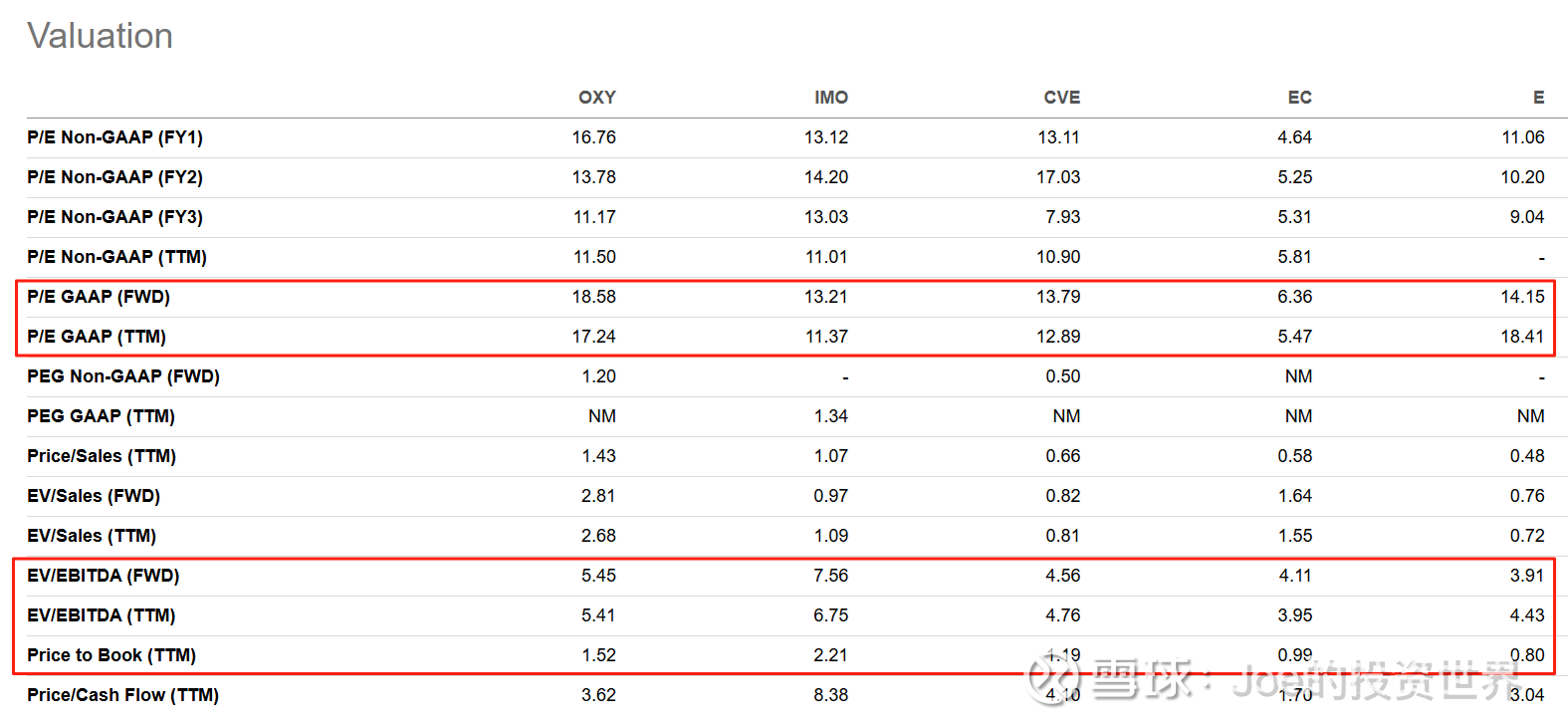Click OXY P/E GAAP FWD value 18.58

point(594,297)
